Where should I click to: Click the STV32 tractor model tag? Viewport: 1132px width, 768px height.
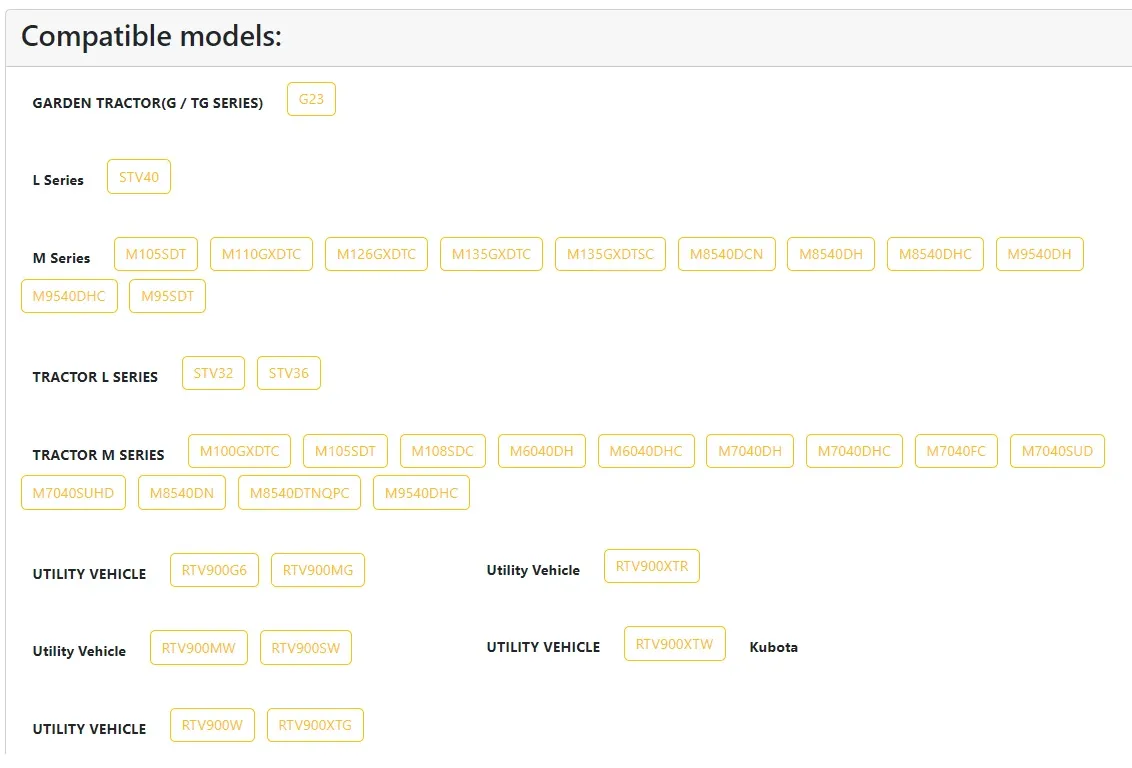(213, 373)
